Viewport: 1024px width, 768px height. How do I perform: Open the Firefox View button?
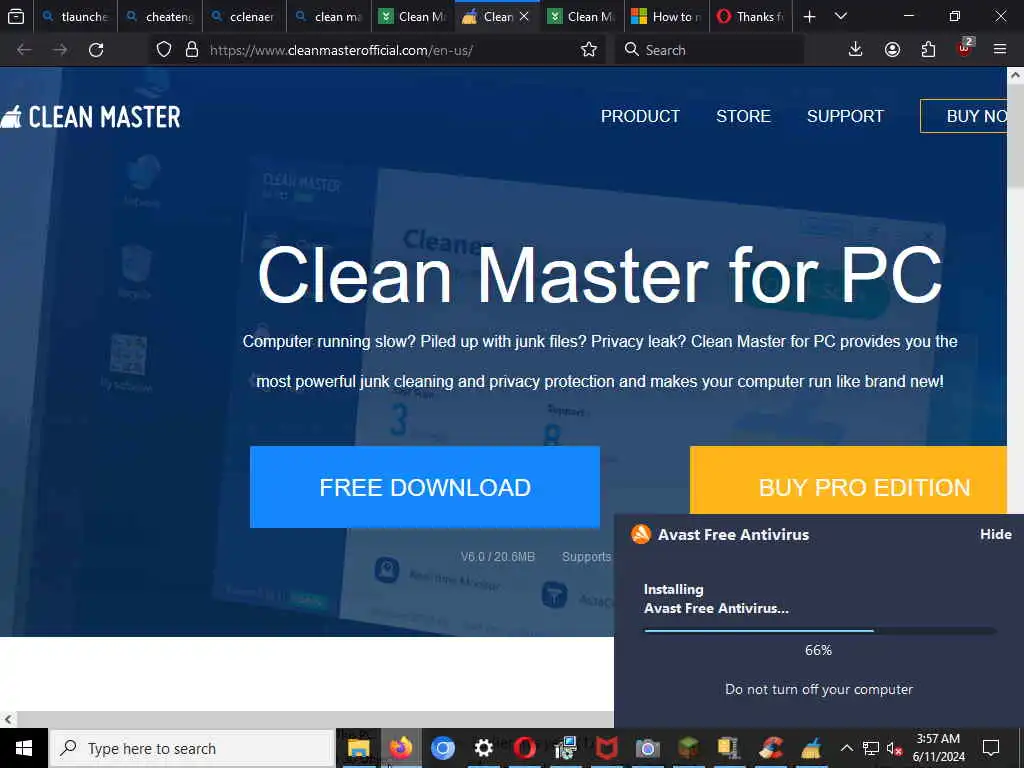pyautogui.click(x=16, y=16)
